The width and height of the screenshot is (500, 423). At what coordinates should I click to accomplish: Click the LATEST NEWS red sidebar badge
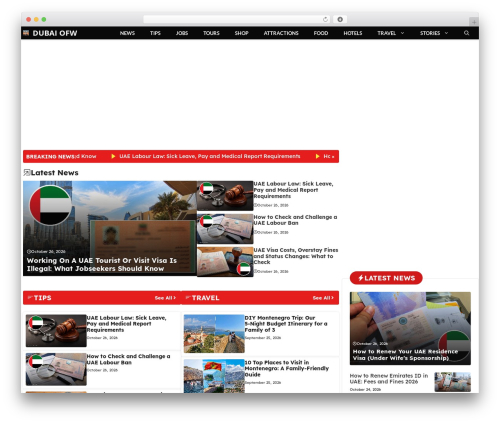386,278
